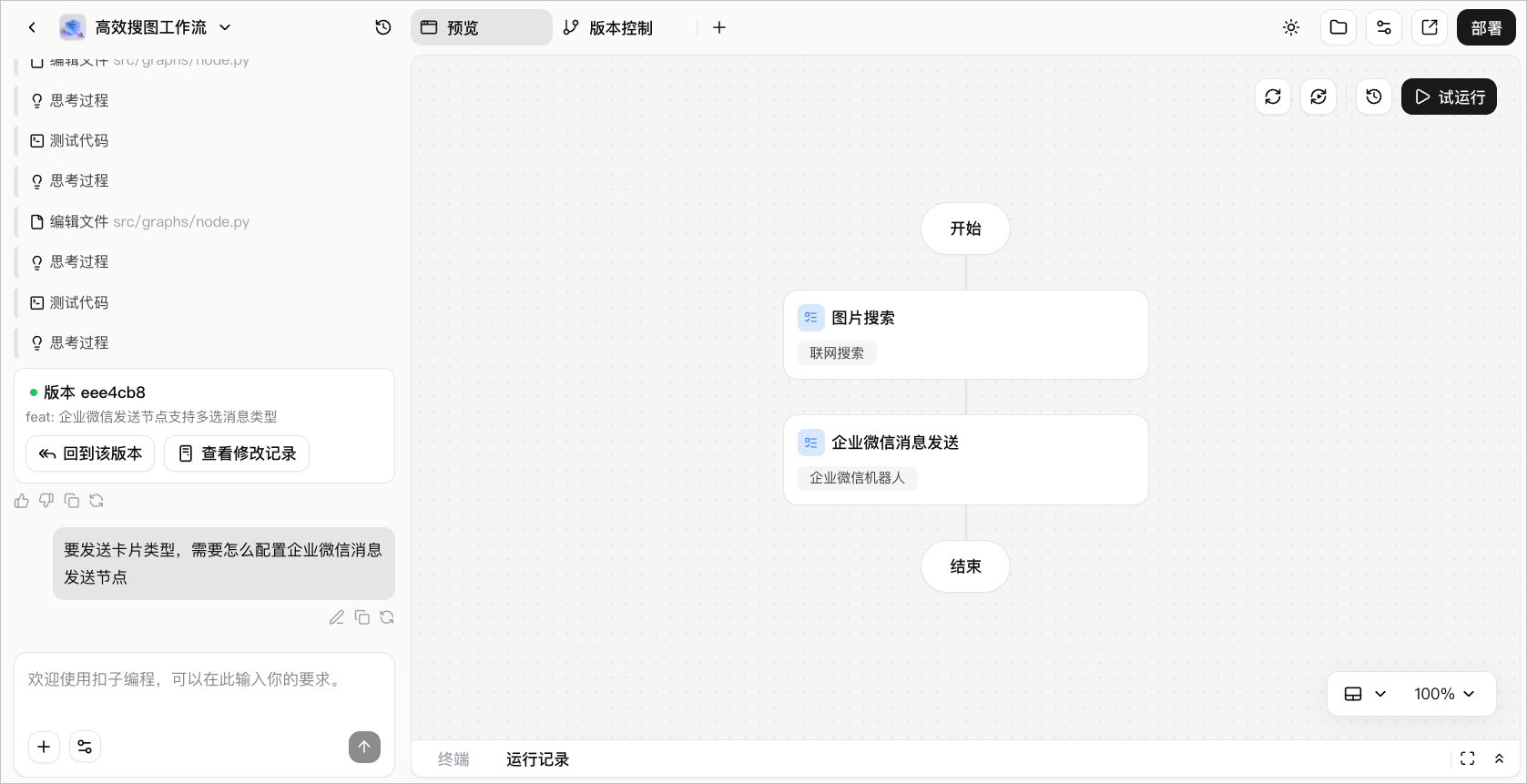Click the user message bubble about 卡片类型
Screen dimensions: 1527x784
pyautogui.click(x=224, y=564)
